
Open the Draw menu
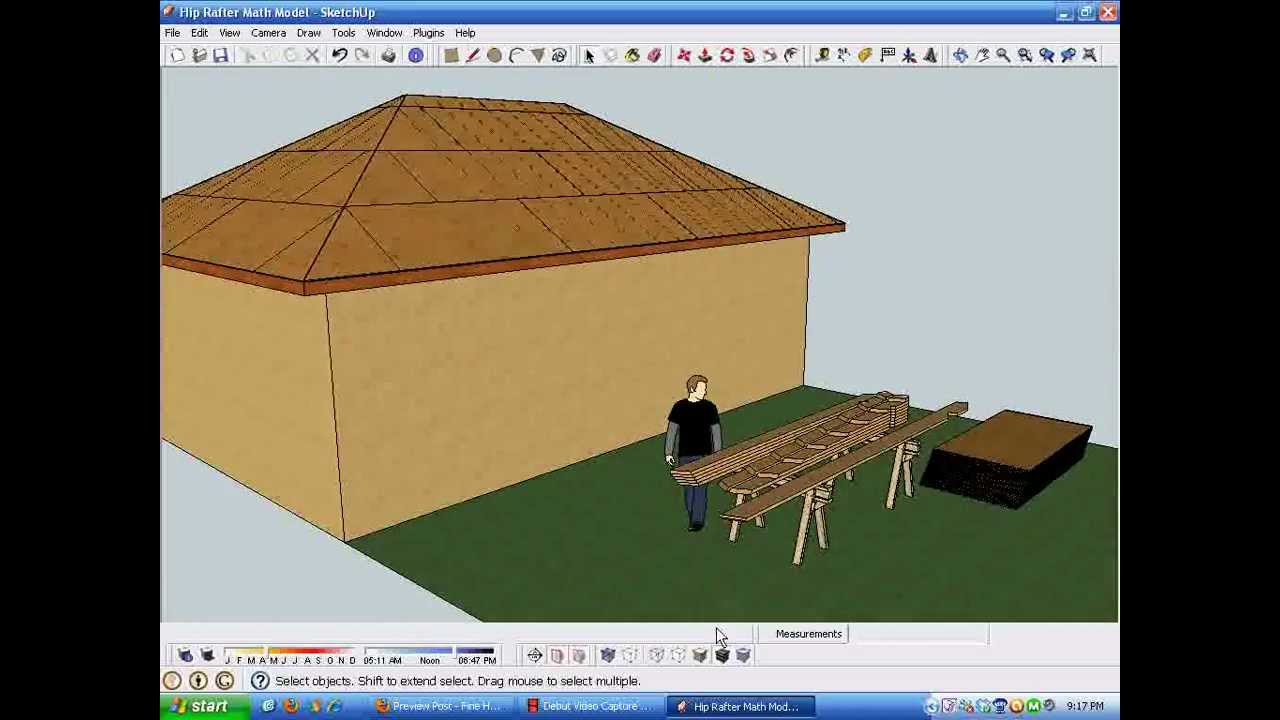pyautogui.click(x=308, y=33)
